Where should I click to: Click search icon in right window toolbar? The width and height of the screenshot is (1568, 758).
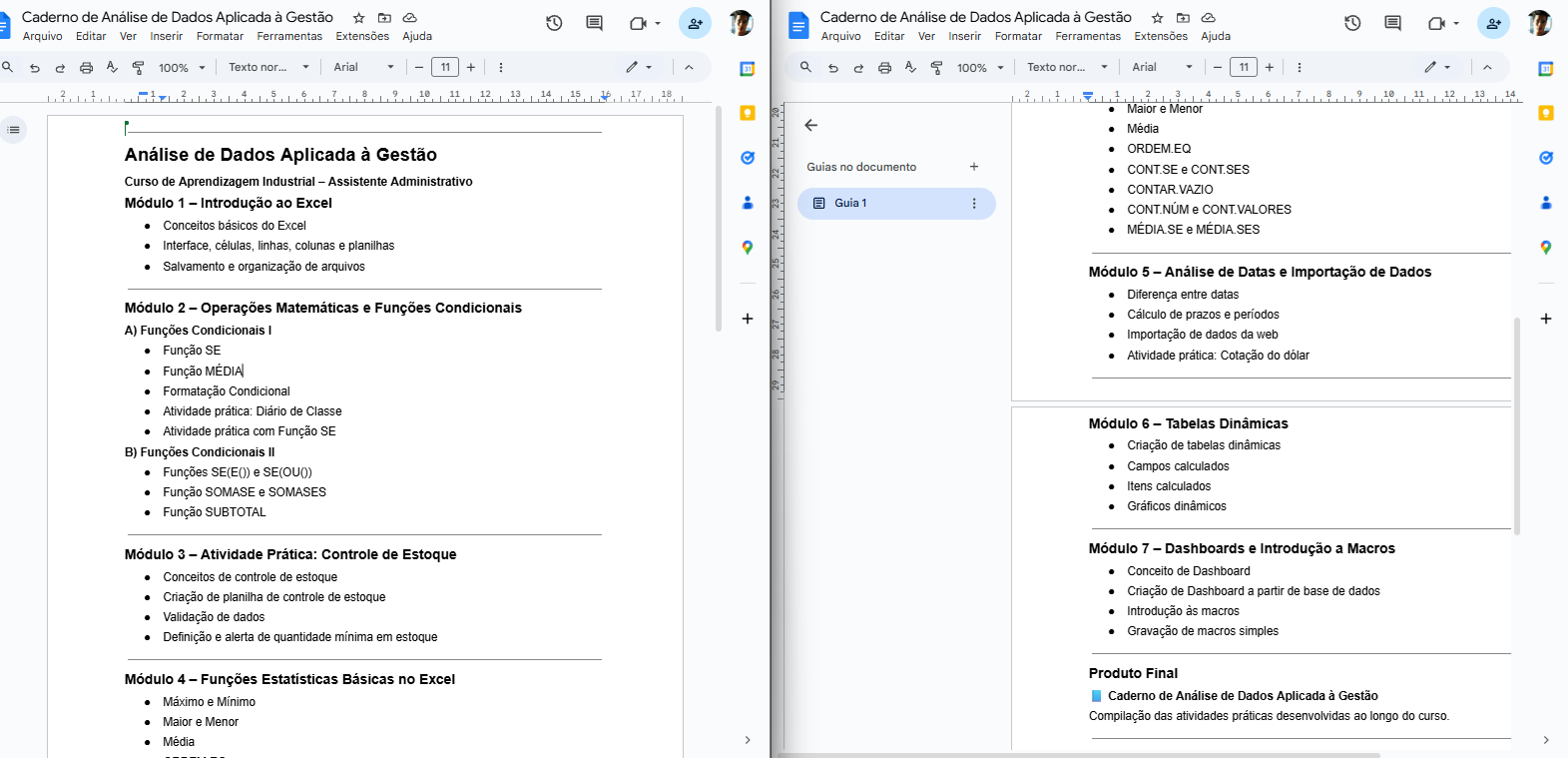(x=806, y=67)
